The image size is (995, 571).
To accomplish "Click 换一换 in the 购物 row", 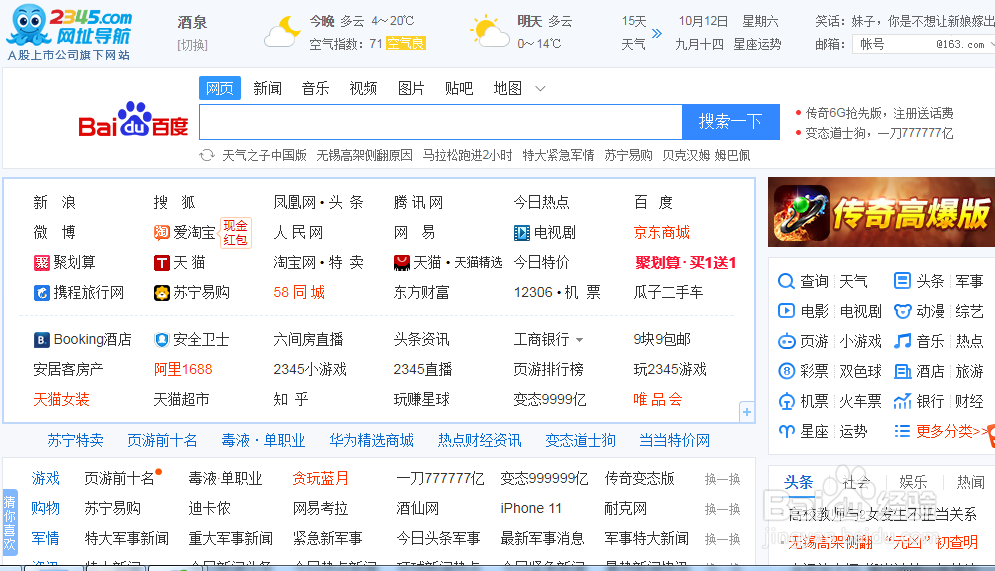I will click(x=723, y=509).
